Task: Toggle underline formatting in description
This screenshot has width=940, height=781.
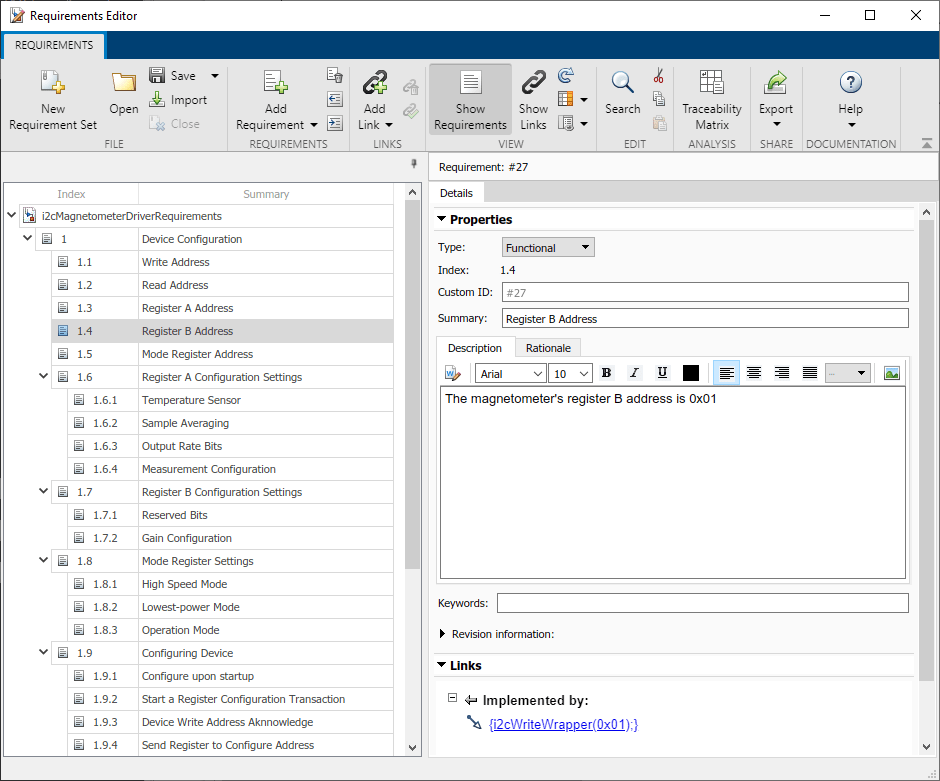Action: [662, 373]
